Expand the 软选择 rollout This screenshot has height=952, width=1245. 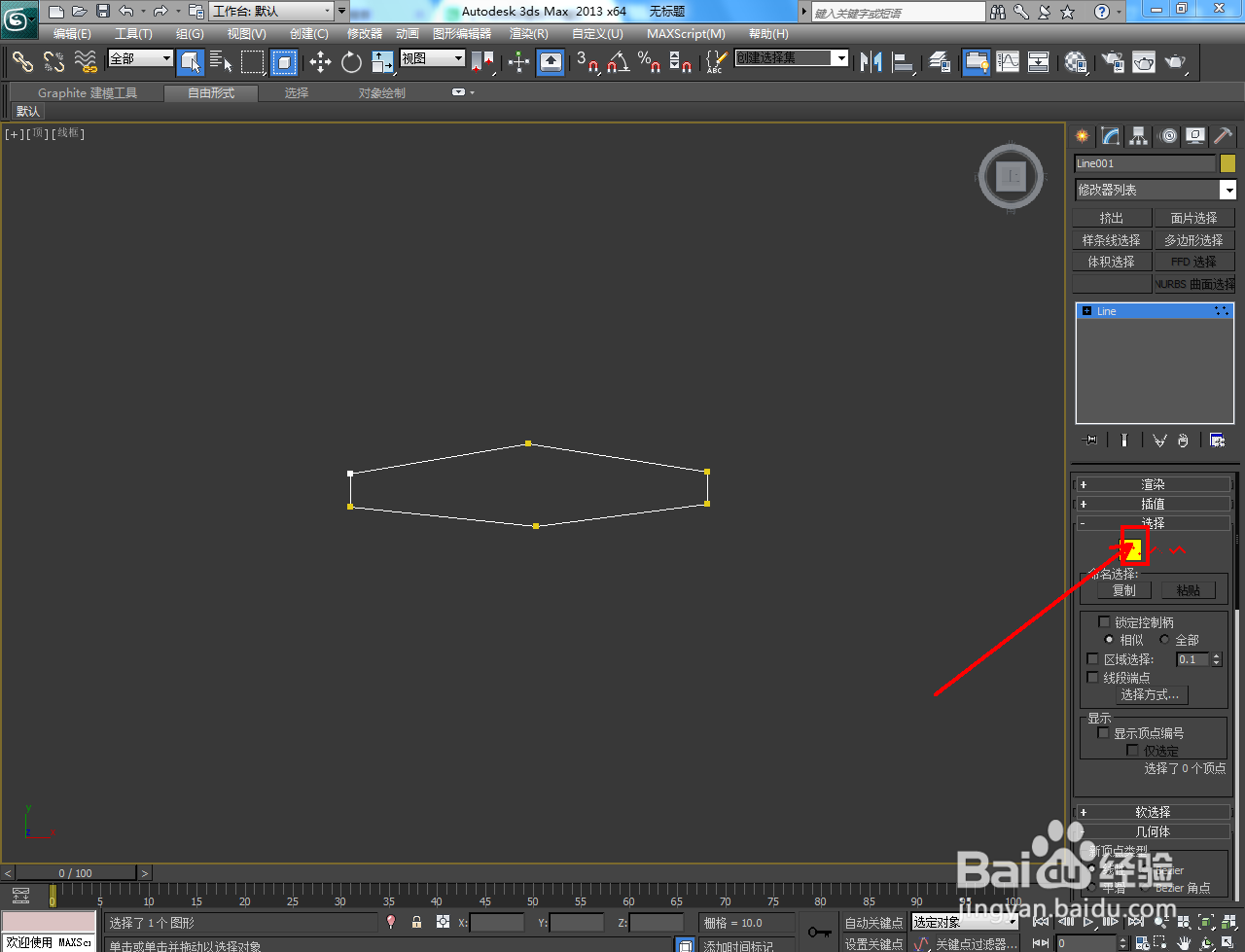(x=1153, y=812)
